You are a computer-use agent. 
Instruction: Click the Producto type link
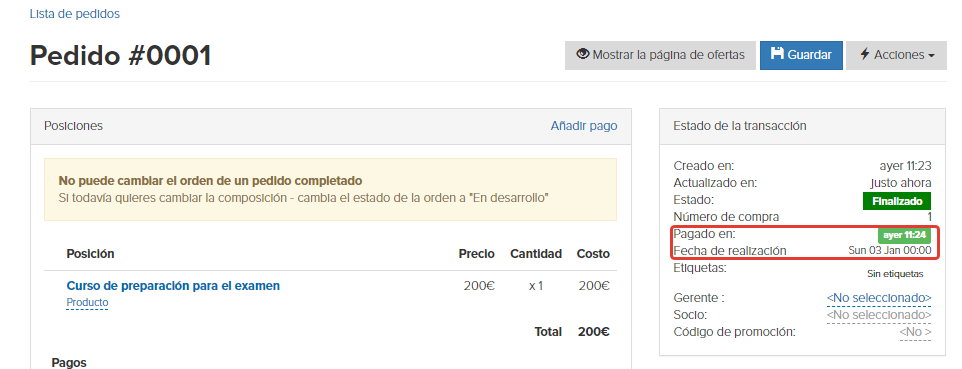tap(87, 303)
